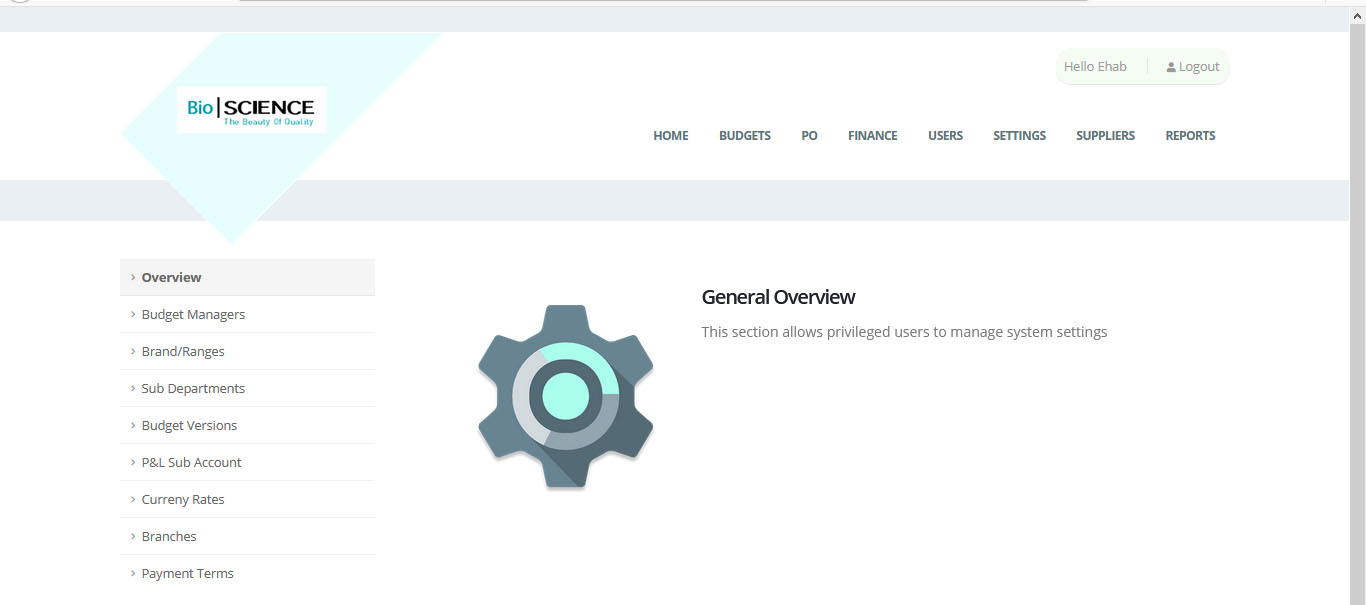Click the chevron beside Curreny Rates
This screenshot has height=605, width=1366.
[133, 499]
